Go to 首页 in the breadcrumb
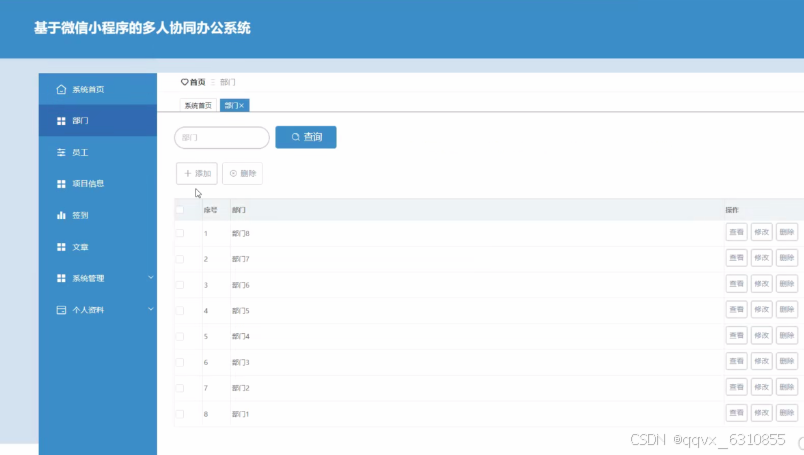 coord(197,82)
